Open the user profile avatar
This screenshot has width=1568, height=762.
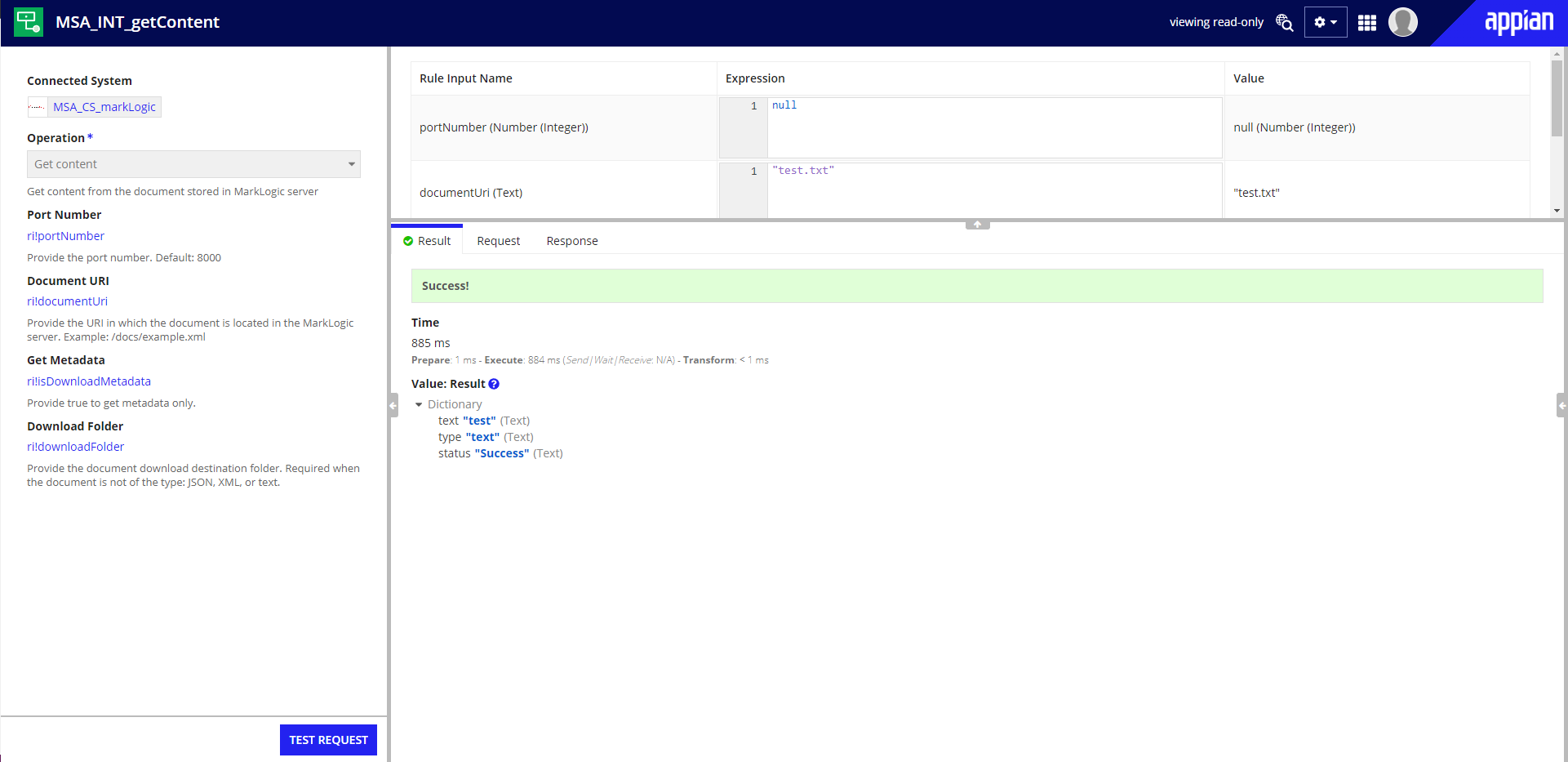click(x=1403, y=22)
